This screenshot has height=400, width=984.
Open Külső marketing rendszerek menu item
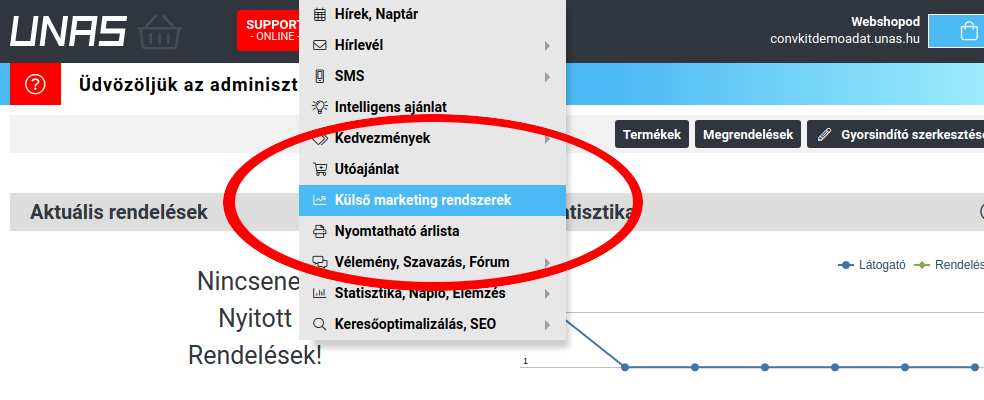click(x=432, y=200)
